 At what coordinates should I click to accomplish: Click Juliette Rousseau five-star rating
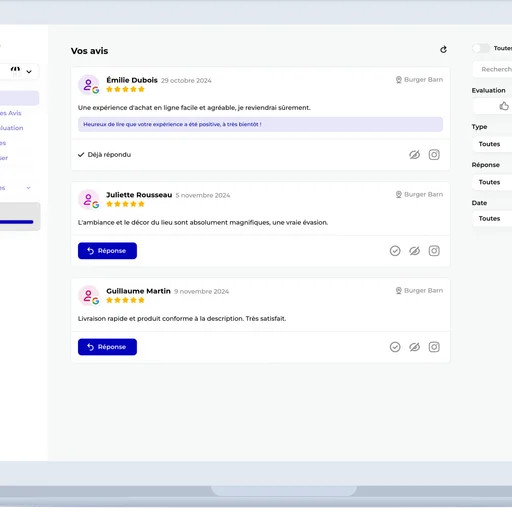pos(125,204)
